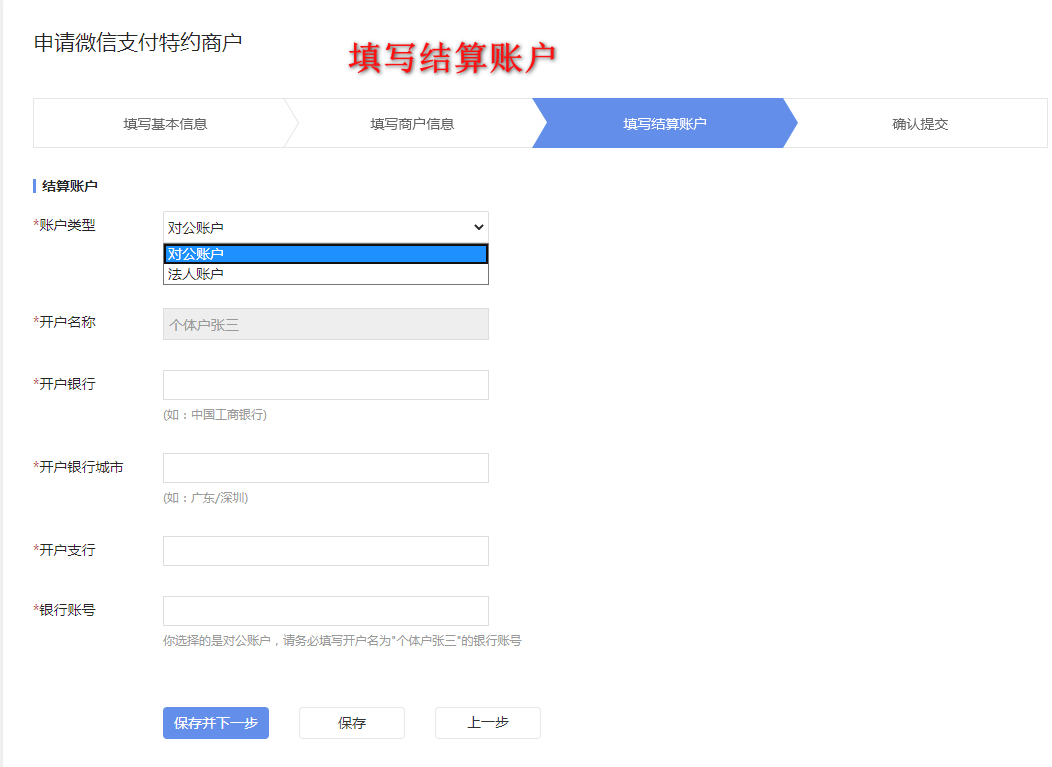Go to 填写商户信息 step
The image size is (1052, 767).
click(412, 123)
